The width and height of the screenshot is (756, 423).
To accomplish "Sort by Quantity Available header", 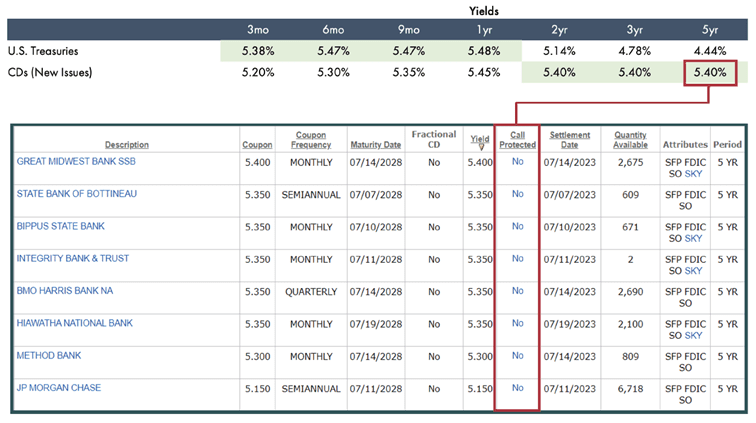I will pyautogui.click(x=630, y=140).
